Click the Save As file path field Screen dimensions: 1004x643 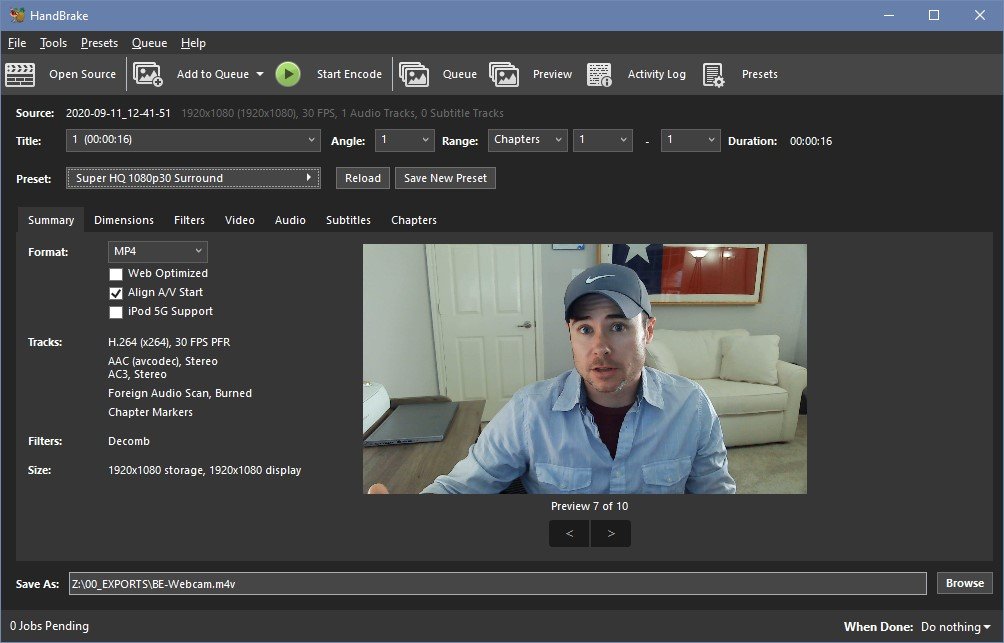[x=497, y=584]
